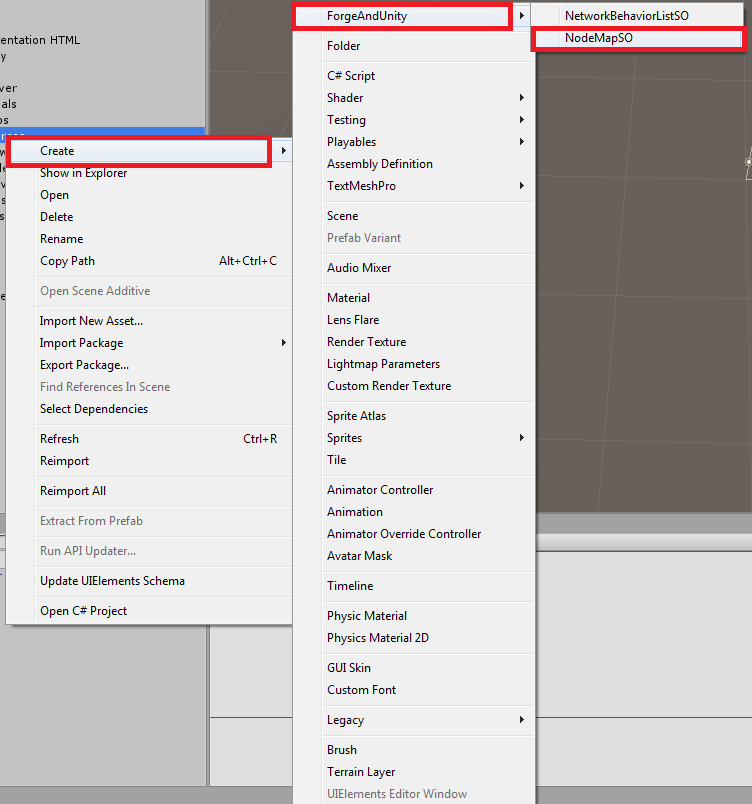
Task: Create an Animator Override Controller
Action: (414, 534)
